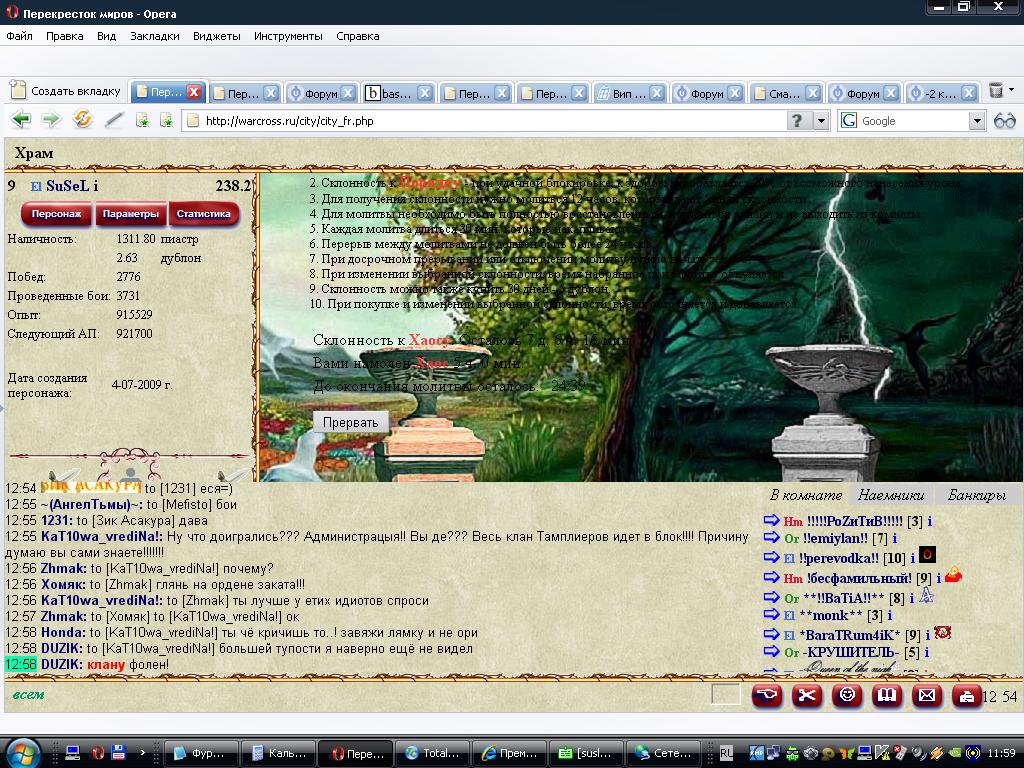Close the '-2 к...' tab
The height and width of the screenshot is (768, 1024).
pos(969,93)
